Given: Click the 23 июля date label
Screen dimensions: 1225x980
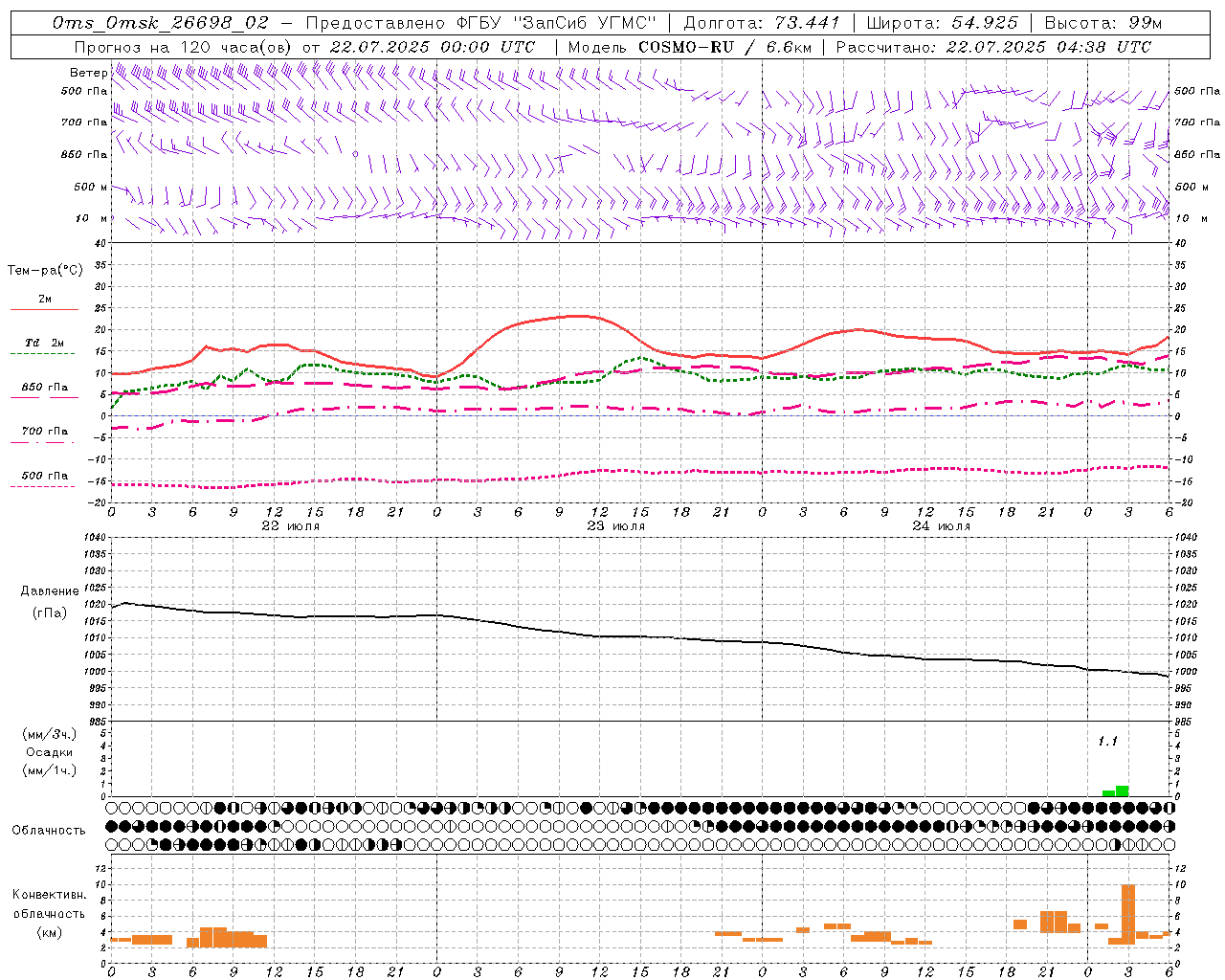Looking at the screenshot, I should click(615, 525).
